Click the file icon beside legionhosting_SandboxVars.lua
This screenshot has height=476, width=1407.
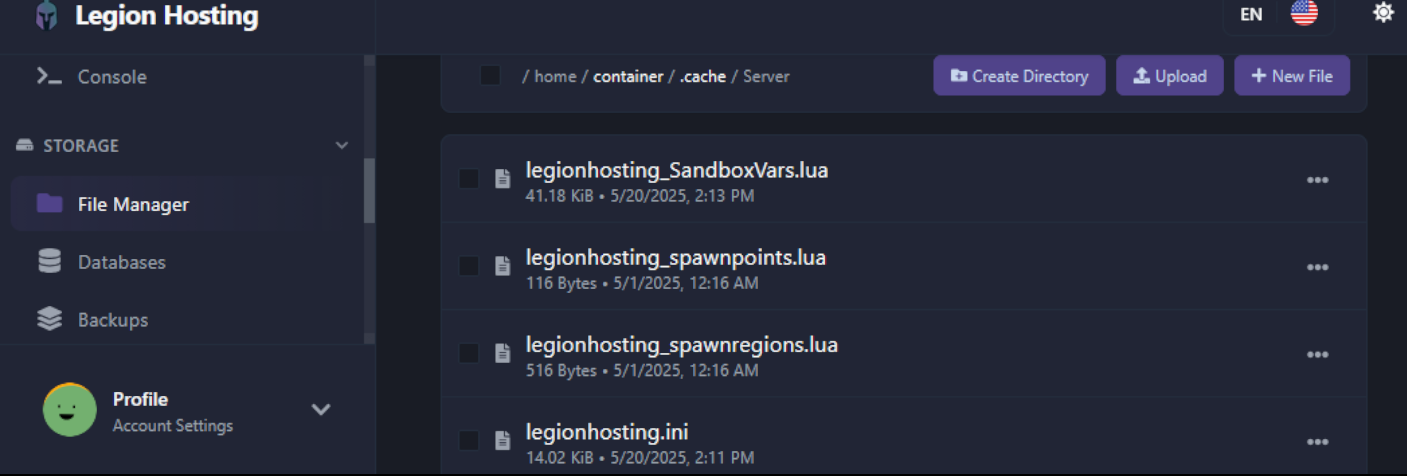[x=502, y=179]
